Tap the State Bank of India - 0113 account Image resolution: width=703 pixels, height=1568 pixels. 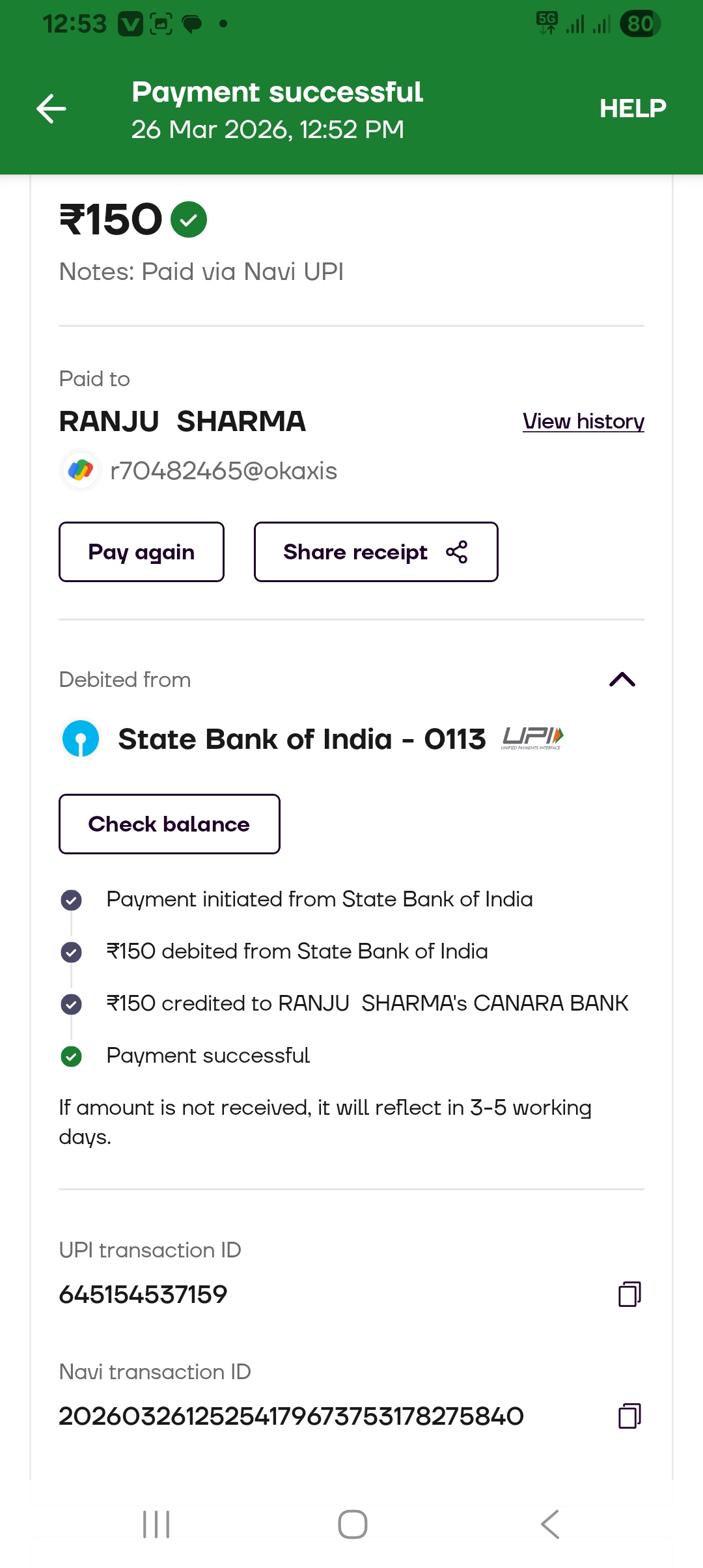(301, 740)
